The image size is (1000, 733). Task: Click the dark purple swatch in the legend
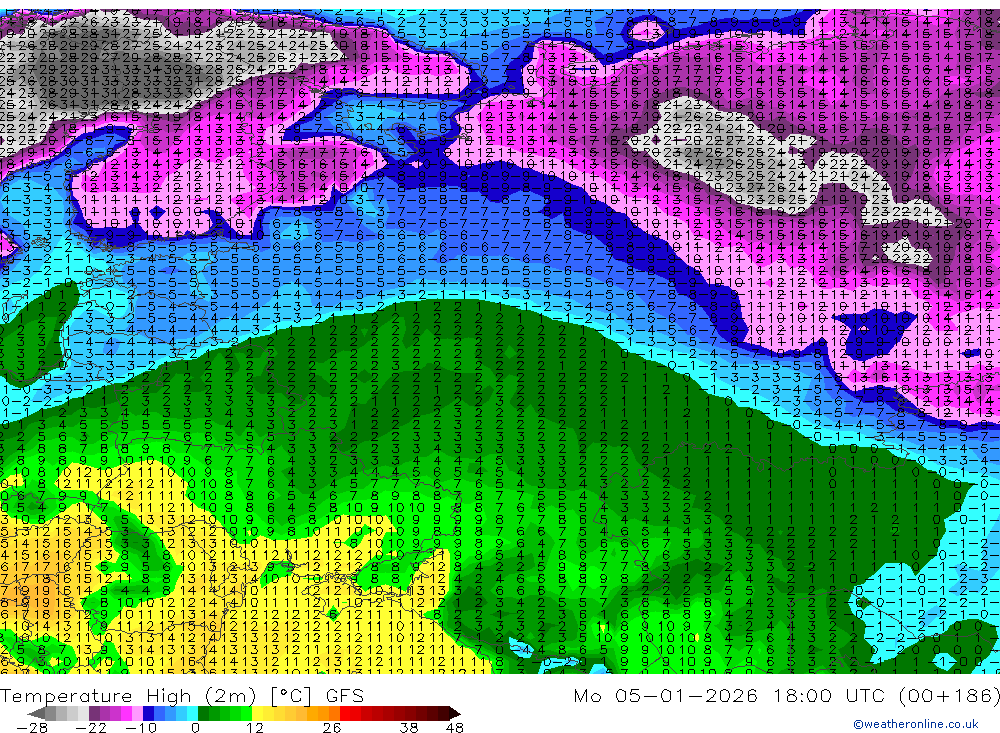pyautogui.click(x=94, y=714)
